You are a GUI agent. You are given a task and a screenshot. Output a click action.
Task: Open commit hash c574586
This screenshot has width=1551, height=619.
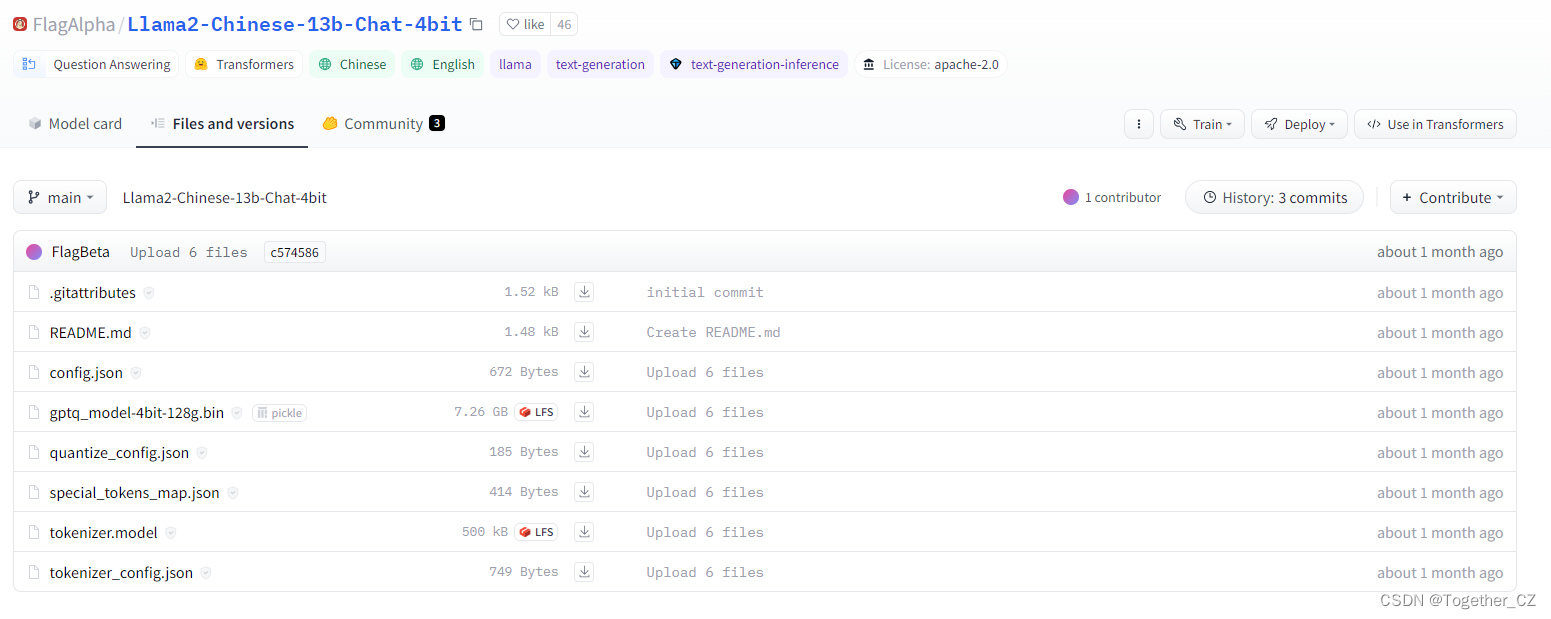point(295,252)
